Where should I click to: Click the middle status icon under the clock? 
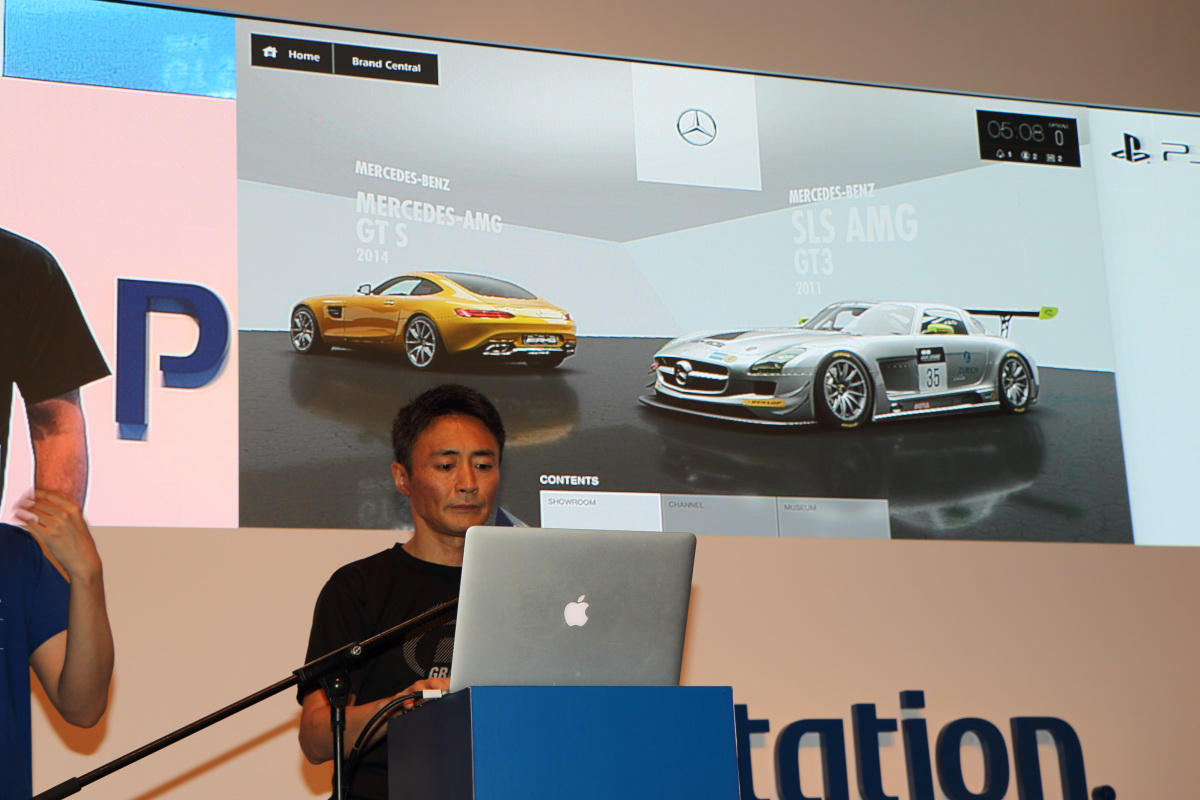(1026, 156)
